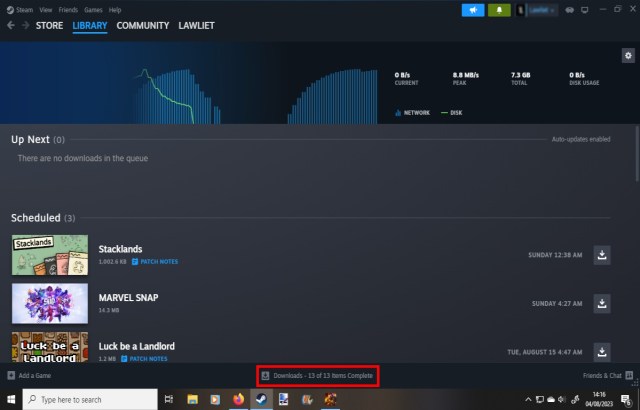640x410 pixels.
Task: Open the Games menu
Action: 93,9
